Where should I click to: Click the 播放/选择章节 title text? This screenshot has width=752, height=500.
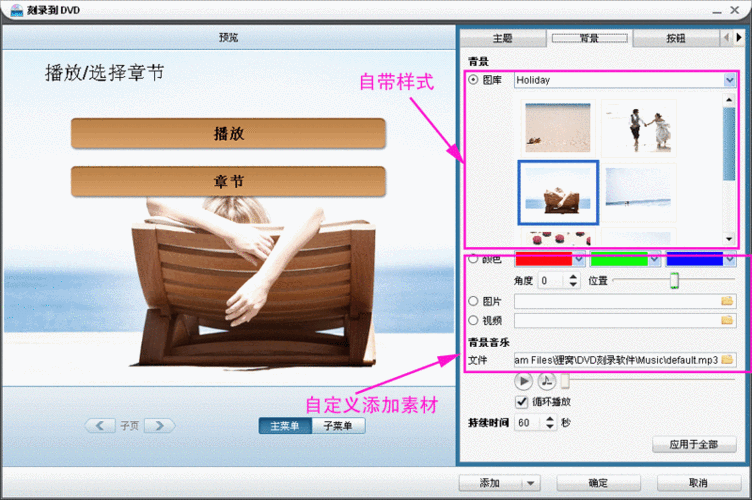tap(105, 73)
